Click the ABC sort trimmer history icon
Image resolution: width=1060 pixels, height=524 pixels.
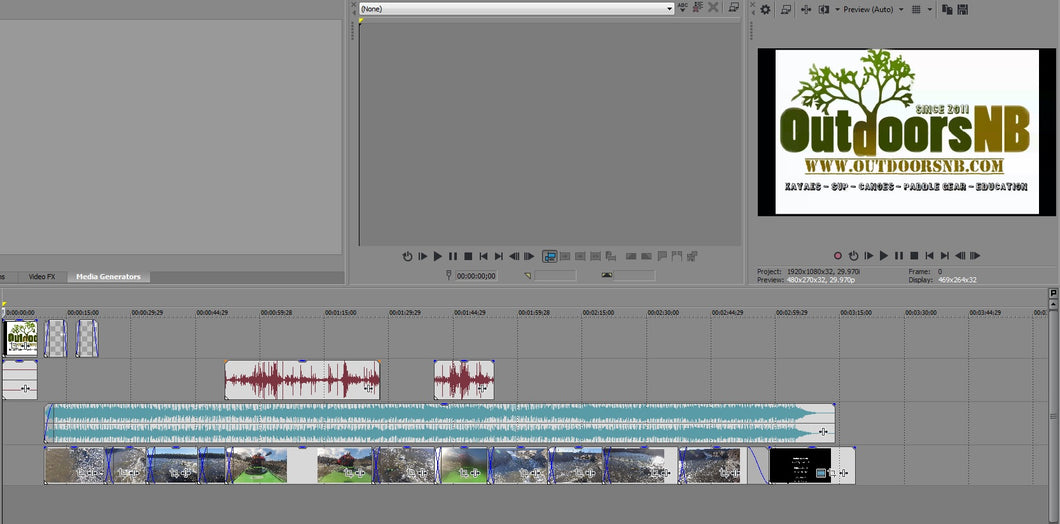[682, 7]
